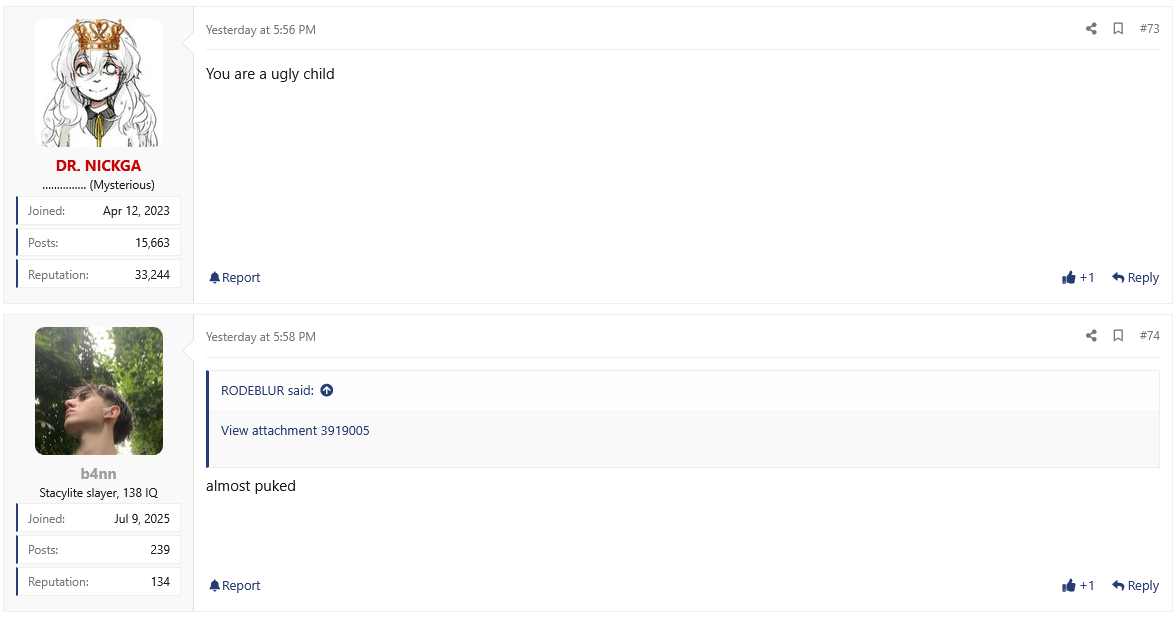Report b4nn's post
Image resolution: width=1176 pixels, height=617 pixels.
pyautogui.click(x=235, y=586)
